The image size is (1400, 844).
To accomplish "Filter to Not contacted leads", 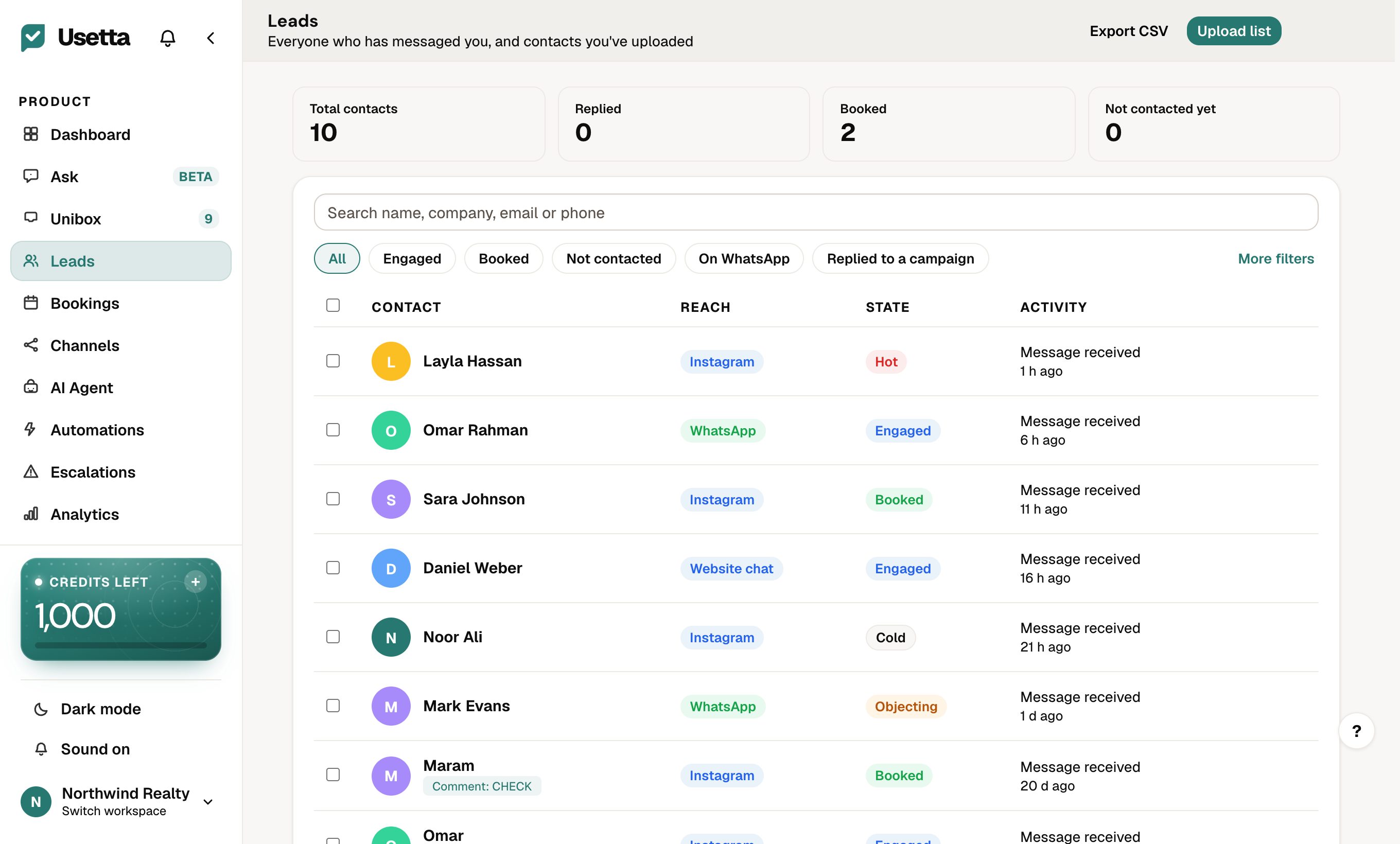I will [614, 258].
